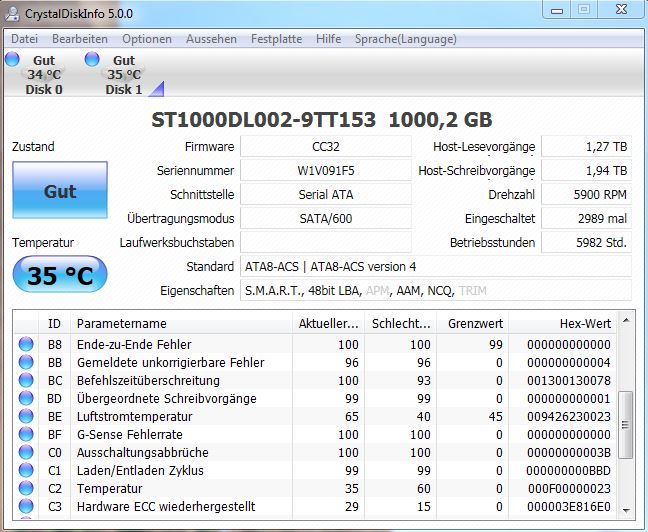Click the Schnittstelle field Serial ATA
Viewport: 648px width, 532px height.
point(326,194)
